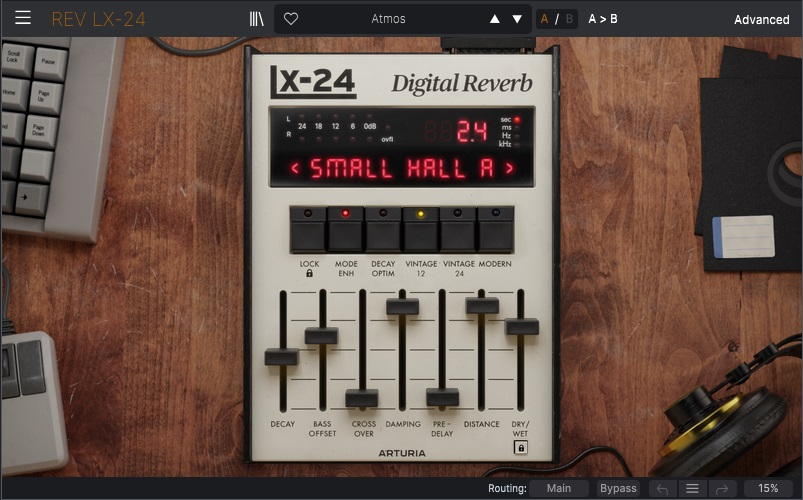Open the undo history list icon
The image size is (803, 500).
pyautogui.click(x=691, y=488)
